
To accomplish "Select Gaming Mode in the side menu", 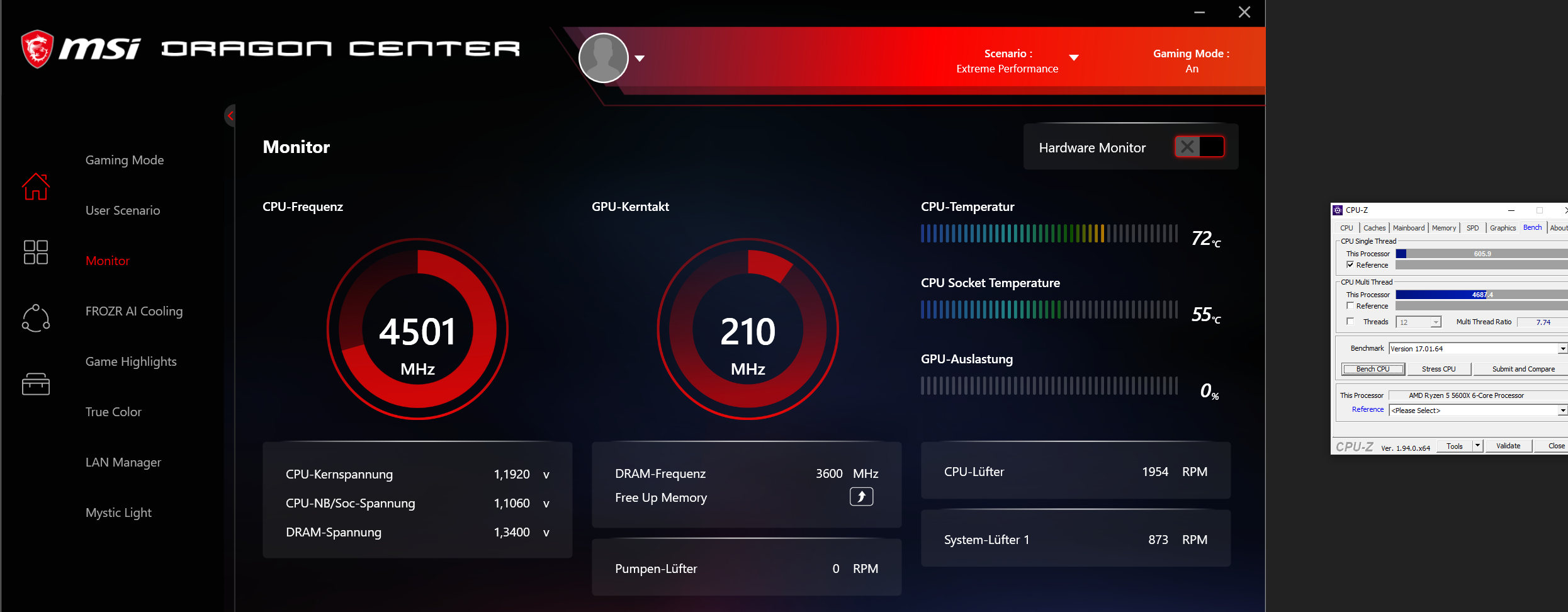I will coord(125,160).
